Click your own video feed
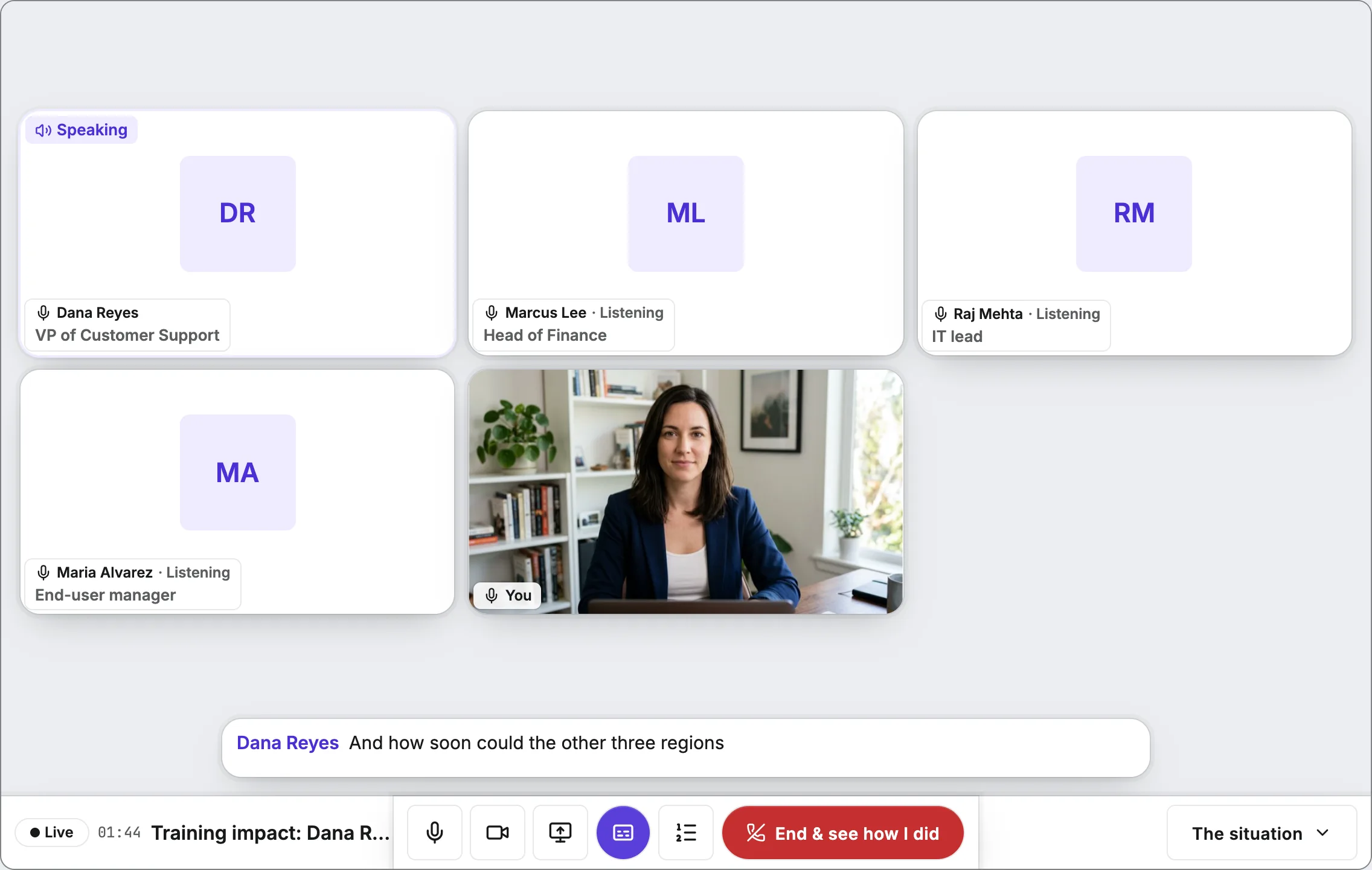Image resolution: width=1372 pixels, height=870 pixels. pos(686,492)
